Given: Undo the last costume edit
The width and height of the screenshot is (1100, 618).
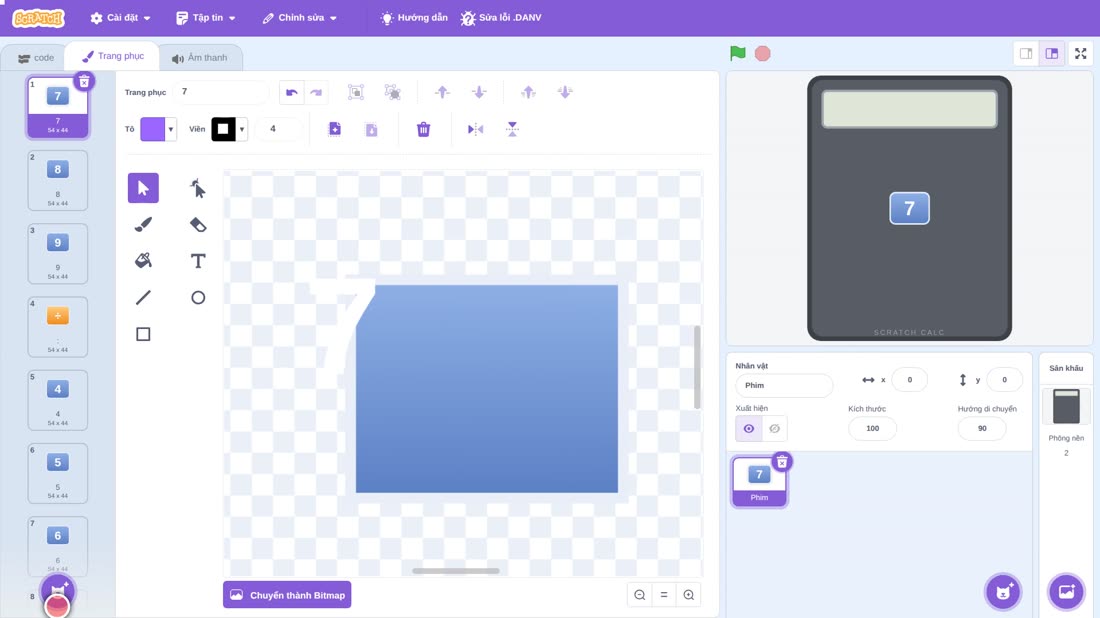Looking at the screenshot, I should [x=292, y=92].
